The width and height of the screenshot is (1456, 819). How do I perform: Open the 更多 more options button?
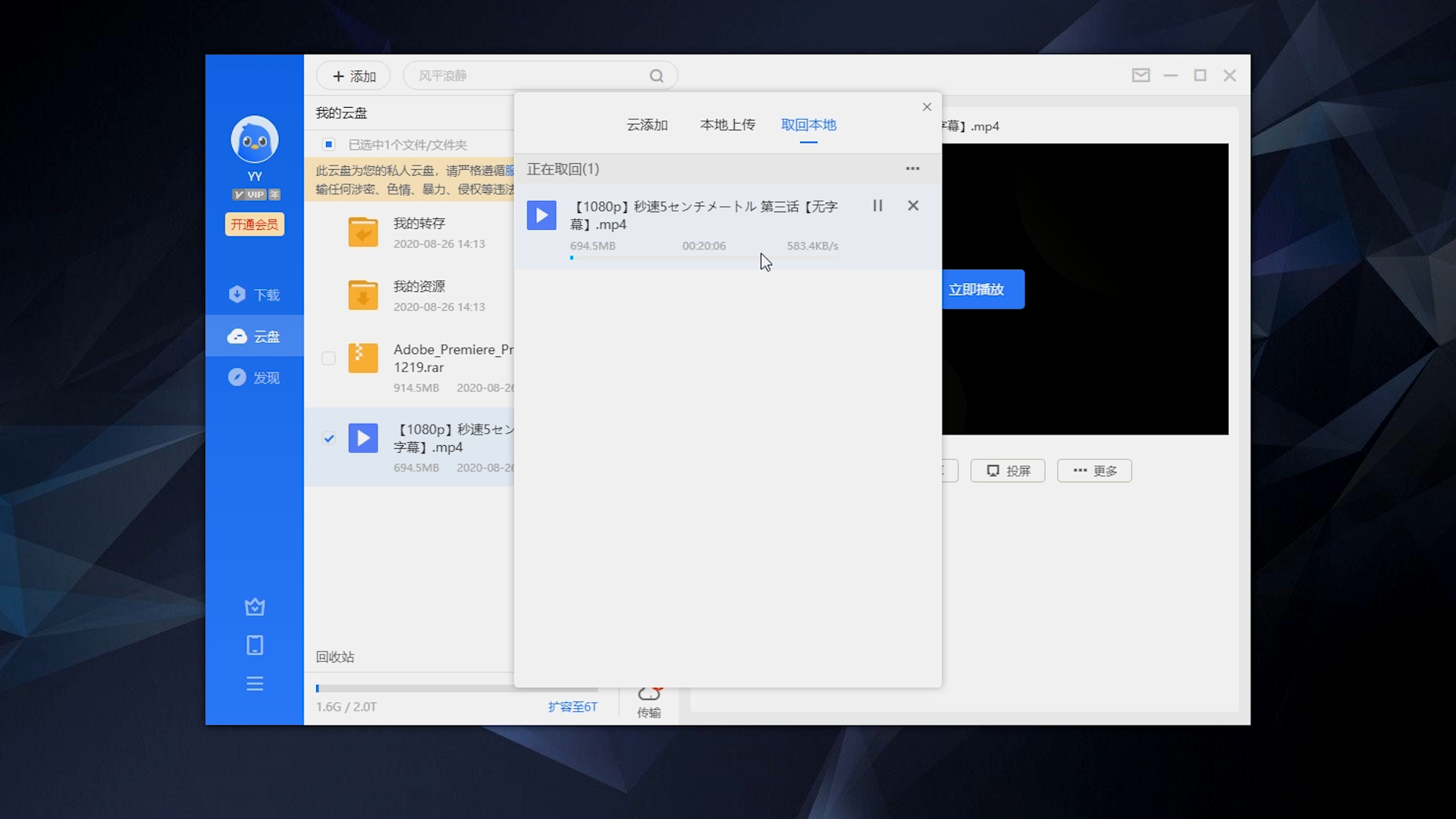pos(1094,471)
